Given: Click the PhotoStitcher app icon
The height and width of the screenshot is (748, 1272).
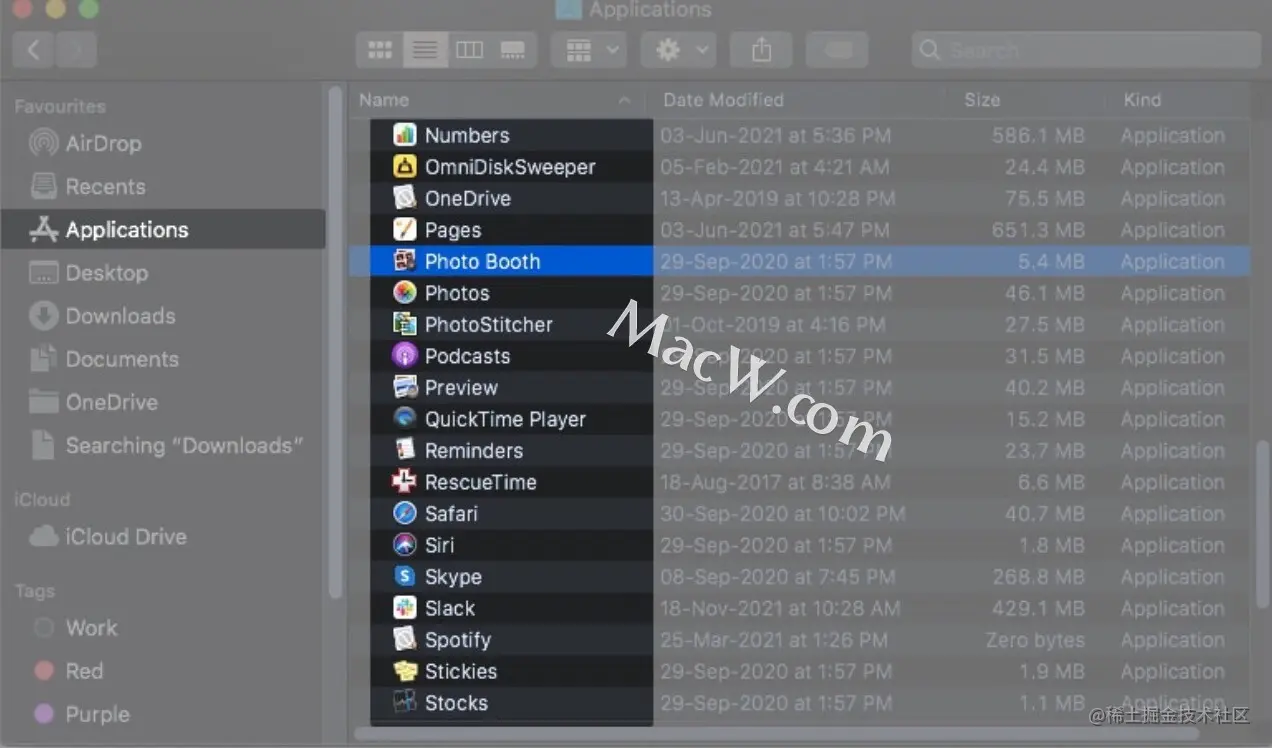Looking at the screenshot, I should click(x=404, y=324).
